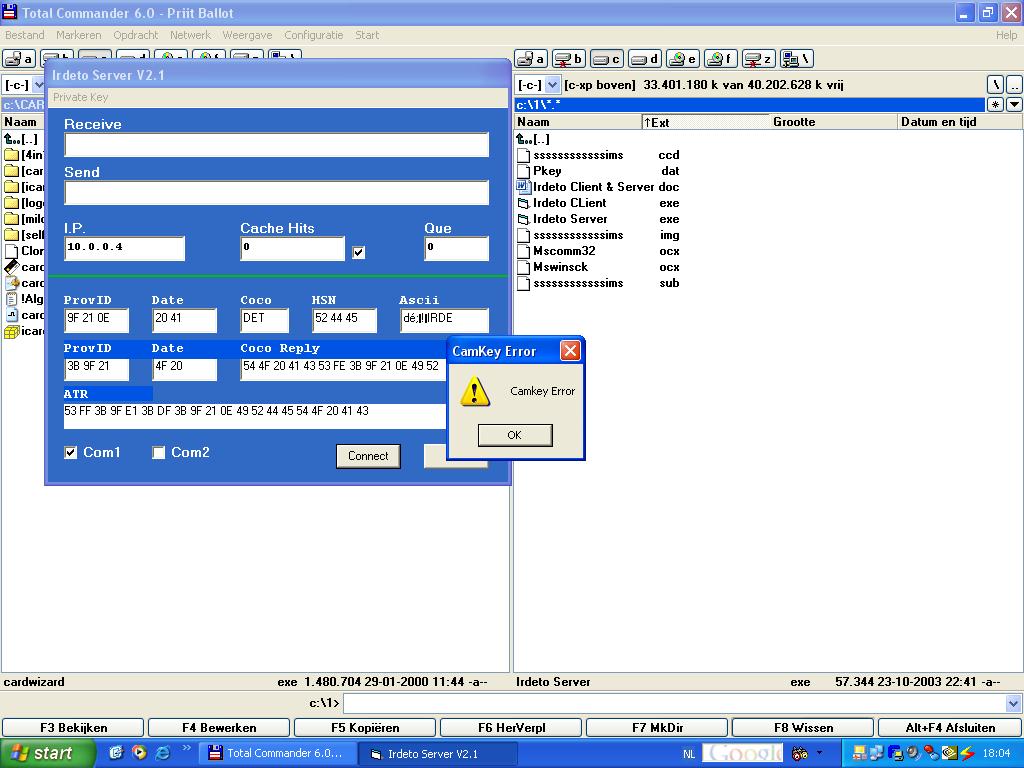Go to root directory in right panel

point(995,84)
